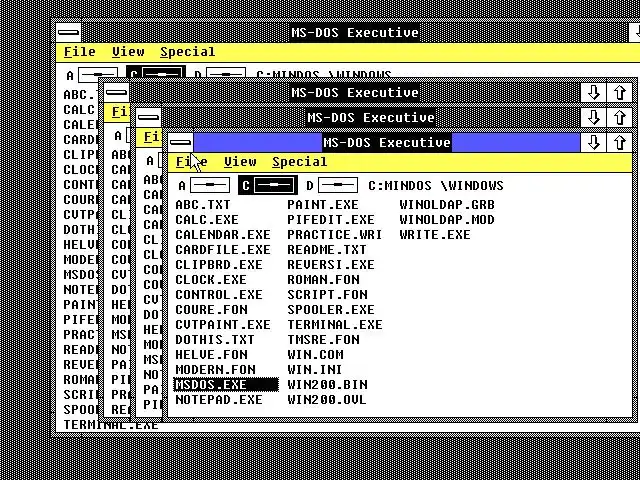Open File menu in rearmost window
640x480 pixels.
pos(80,52)
